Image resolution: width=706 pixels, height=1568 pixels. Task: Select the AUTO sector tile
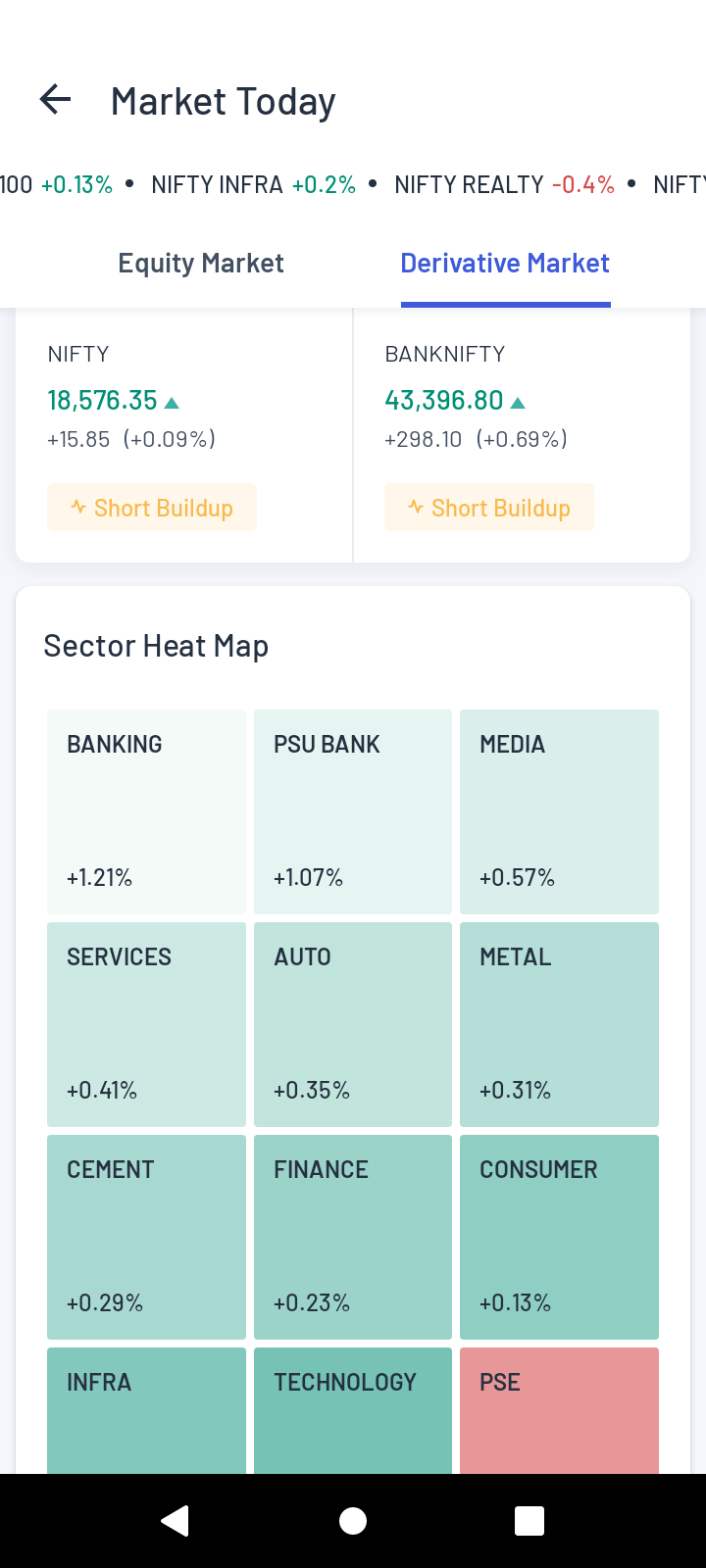coord(353,1024)
